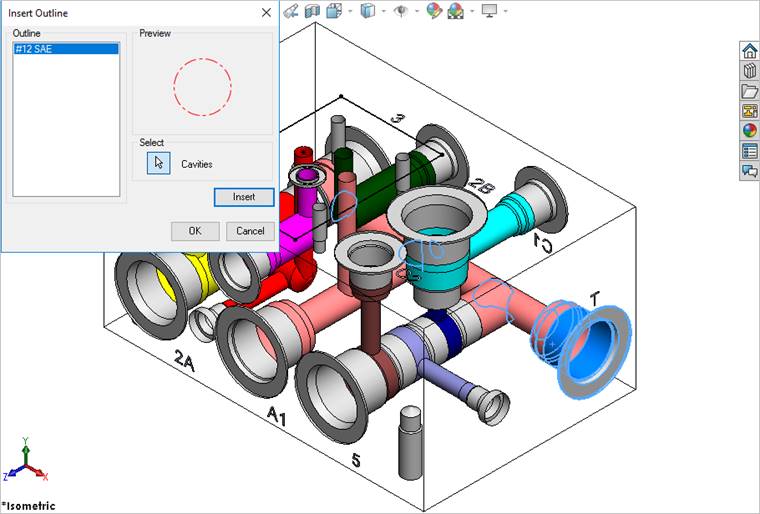This screenshot has height=514, width=760.
Task: Open the View Palette task pane tab
Action: [749, 111]
